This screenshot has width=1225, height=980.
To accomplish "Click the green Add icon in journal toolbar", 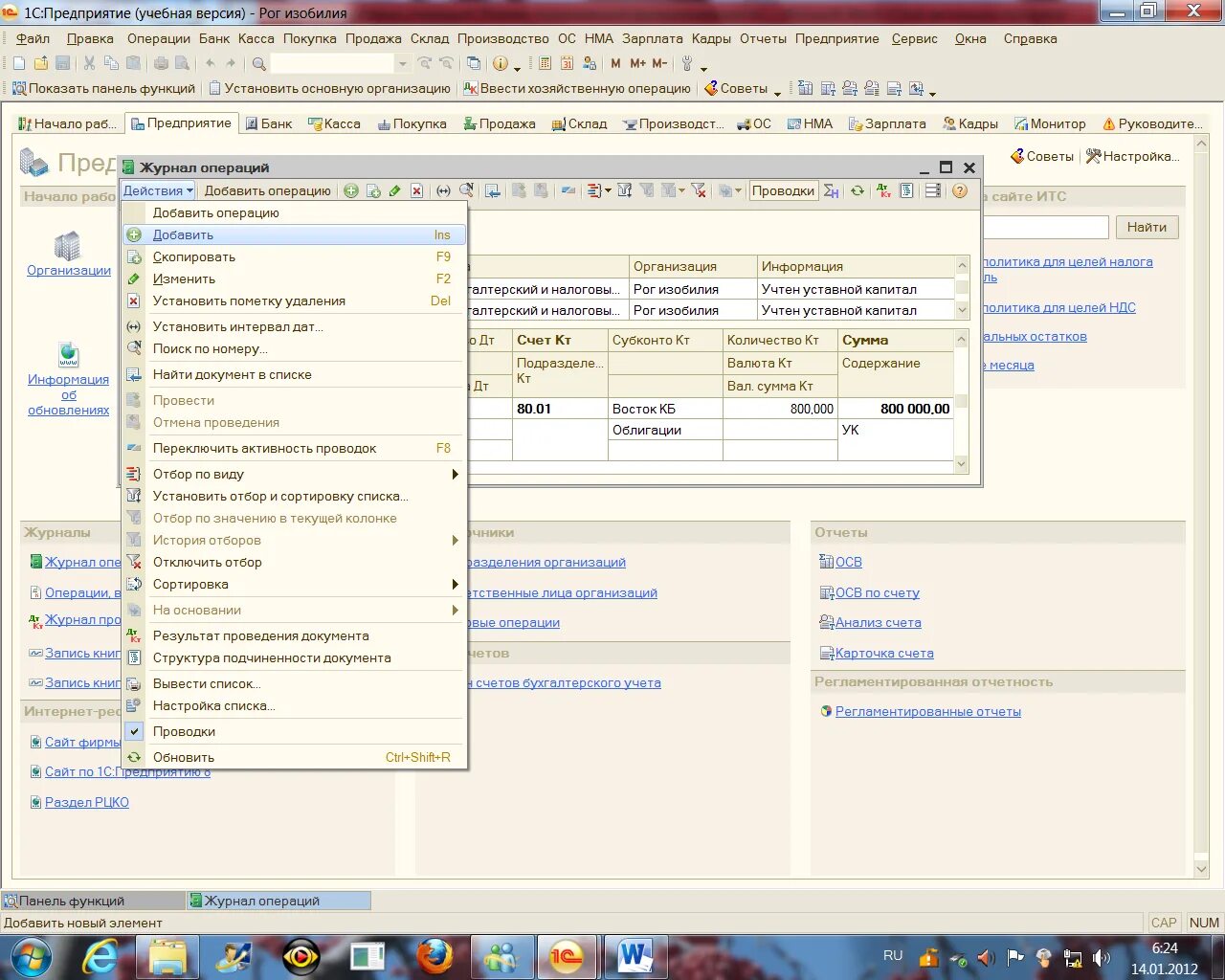I will (351, 190).
